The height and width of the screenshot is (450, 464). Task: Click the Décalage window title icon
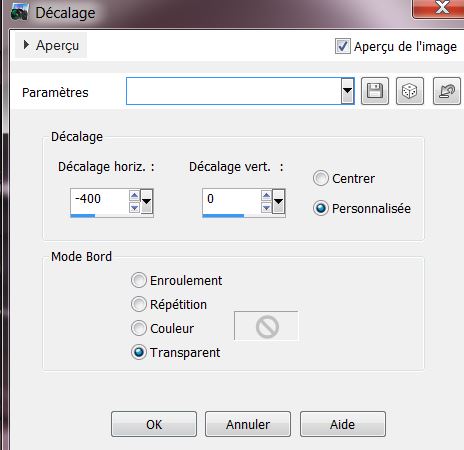pyautogui.click(x=19, y=13)
